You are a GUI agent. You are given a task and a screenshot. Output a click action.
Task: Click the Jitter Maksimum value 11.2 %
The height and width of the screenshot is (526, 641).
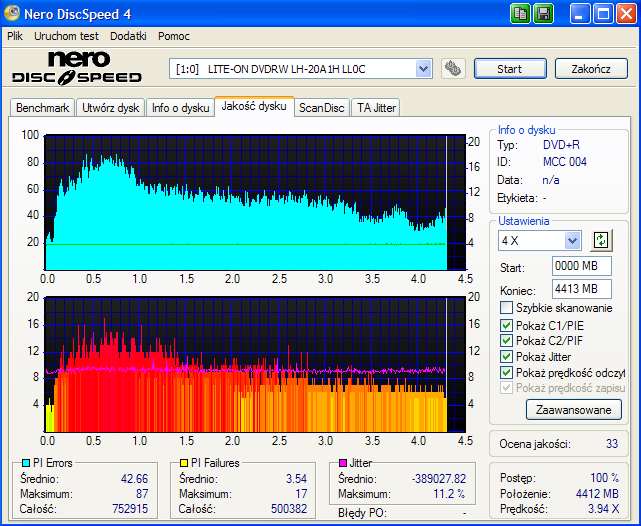[449, 494]
